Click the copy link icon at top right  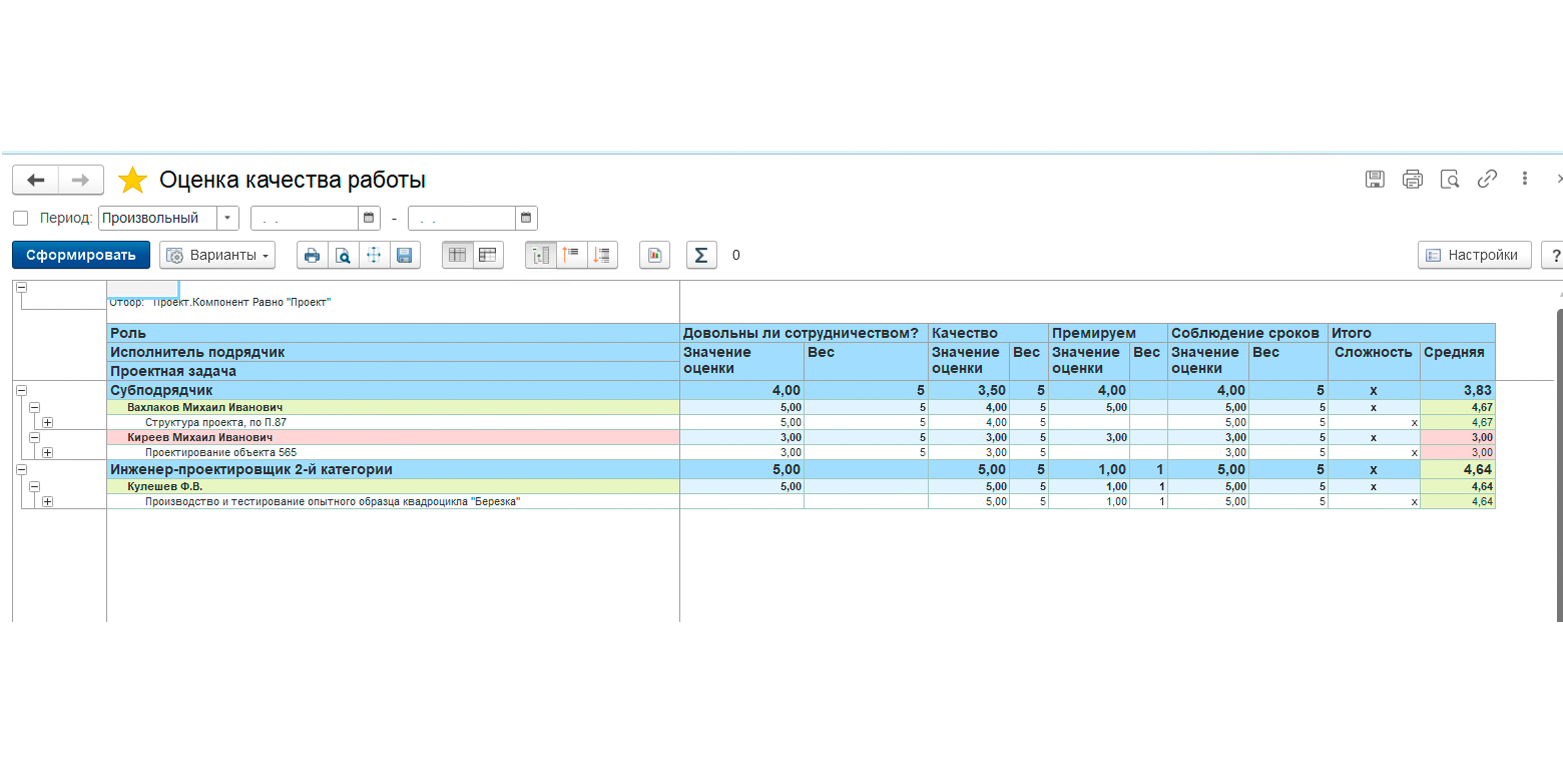(1487, 179)
